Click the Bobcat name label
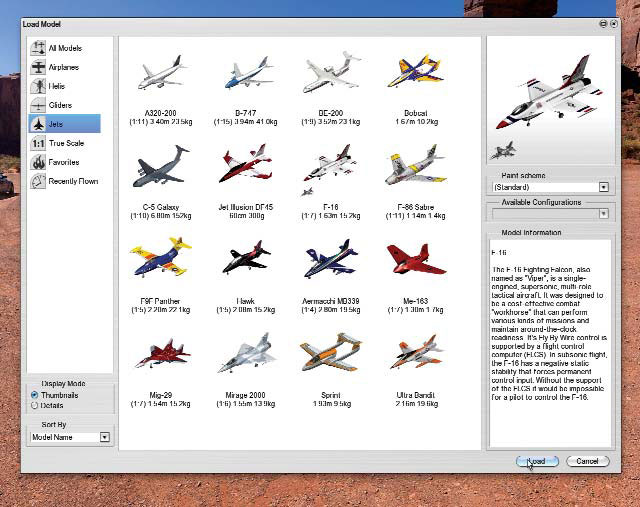The image size is (640, 507). 416,113
